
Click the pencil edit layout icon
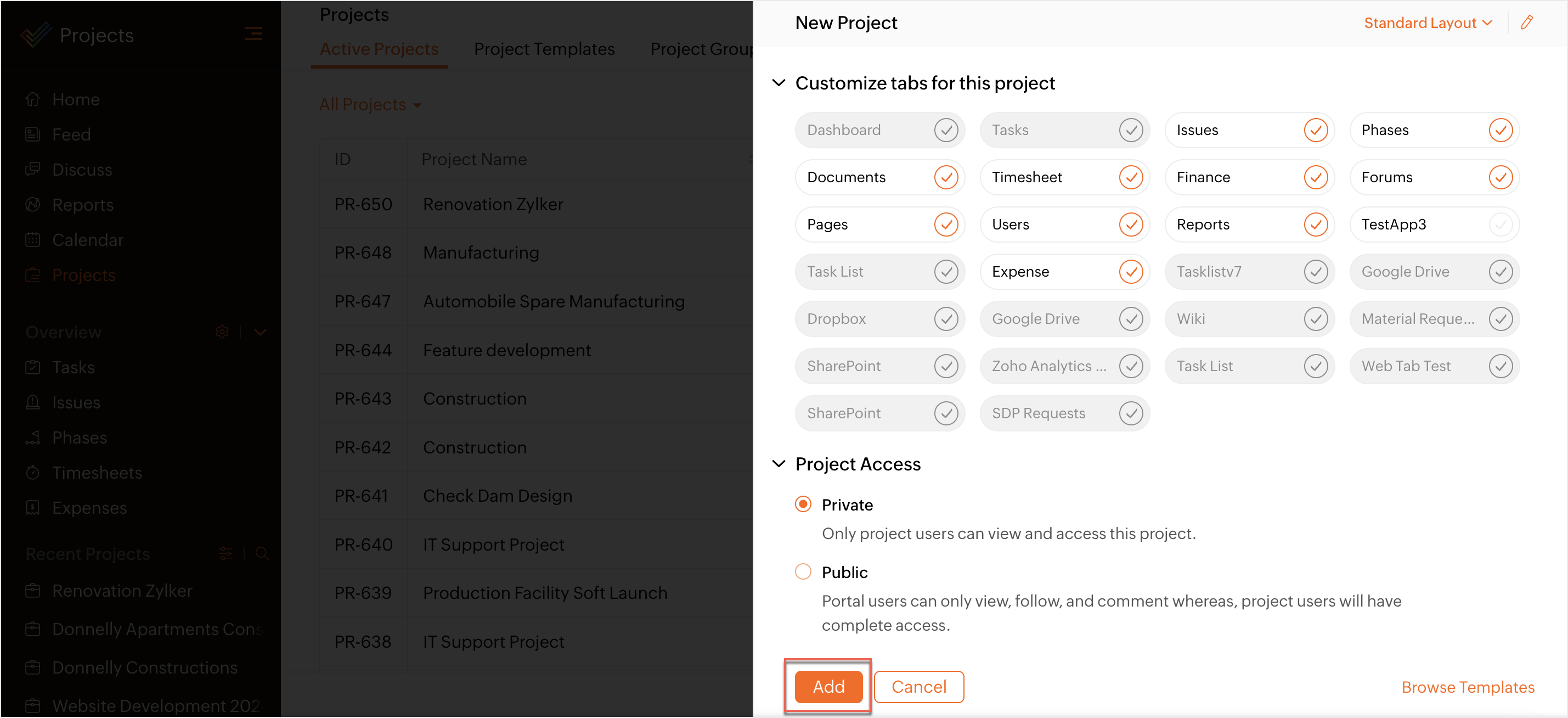1527,23
